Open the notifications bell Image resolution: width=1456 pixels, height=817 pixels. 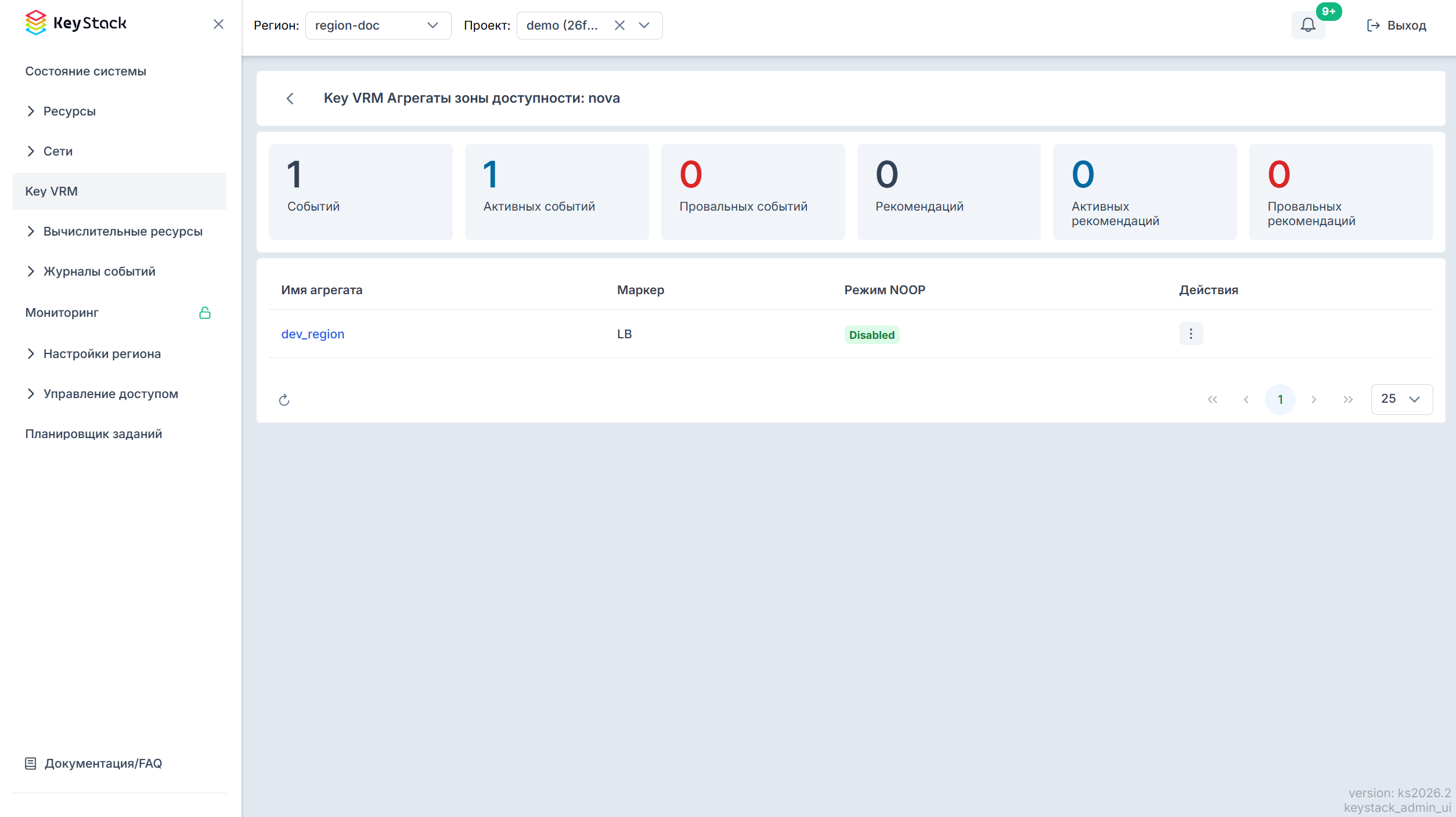click(x=1308, y=25)
